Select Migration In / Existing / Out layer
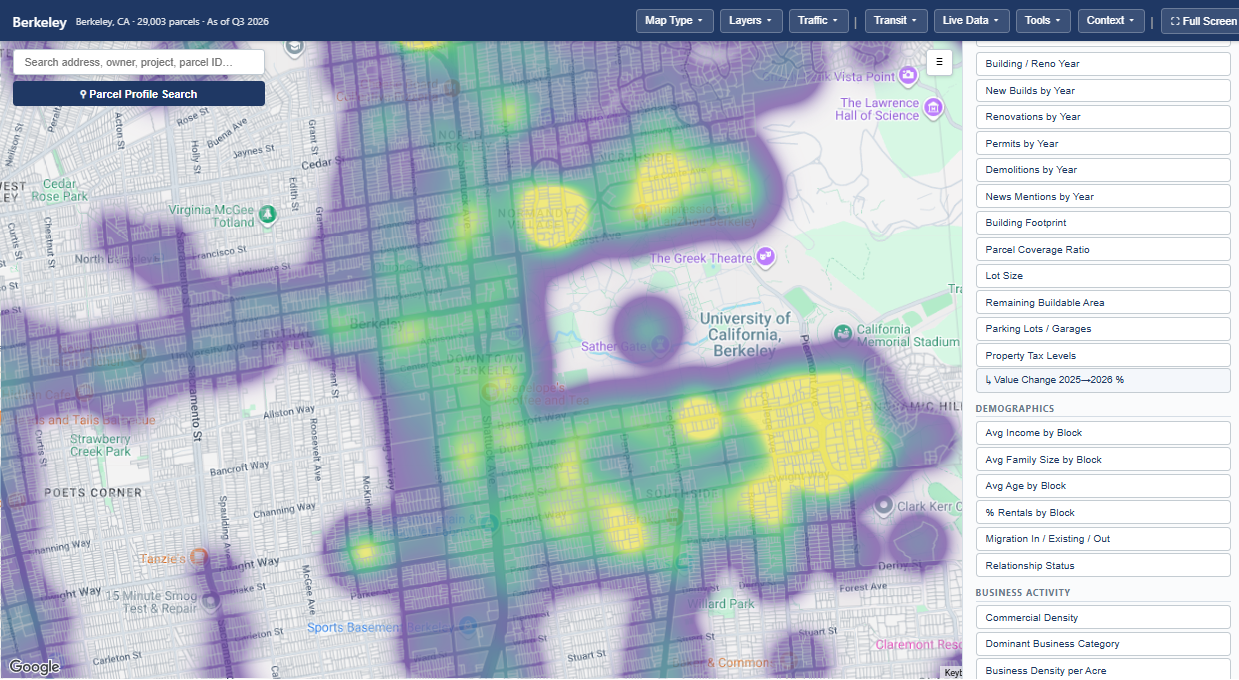This screenshot has width=1239, height=680. click(1103, 539)
